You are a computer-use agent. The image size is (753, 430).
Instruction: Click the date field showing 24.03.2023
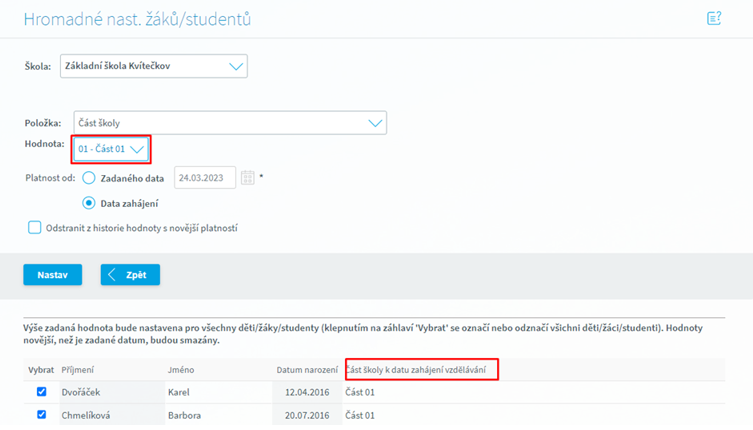pyautogui.click(x=205, y=178)
